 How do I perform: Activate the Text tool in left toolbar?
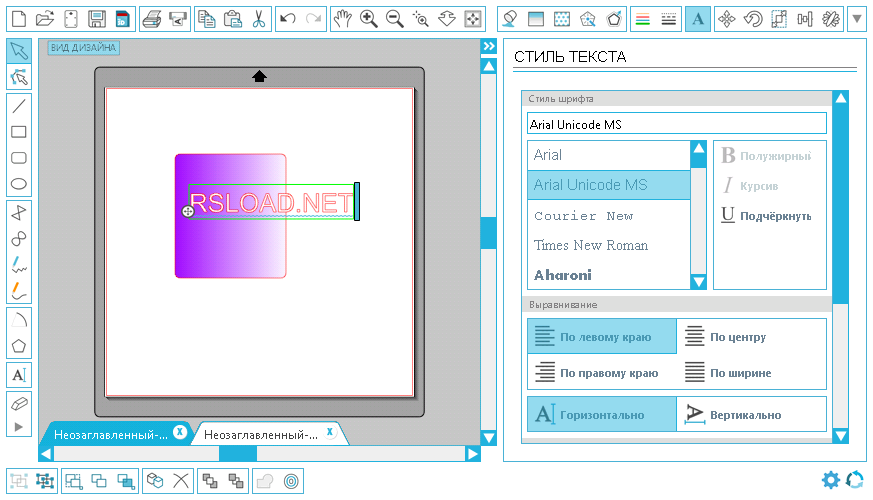point(19,375)
